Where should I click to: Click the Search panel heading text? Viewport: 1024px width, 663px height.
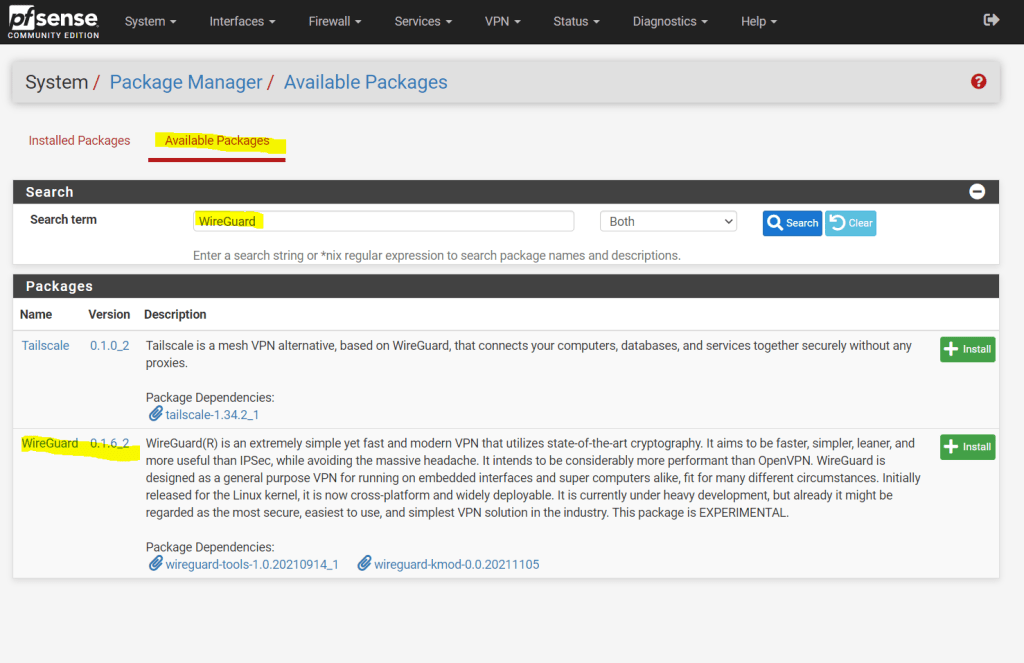[x=49, y=192]
